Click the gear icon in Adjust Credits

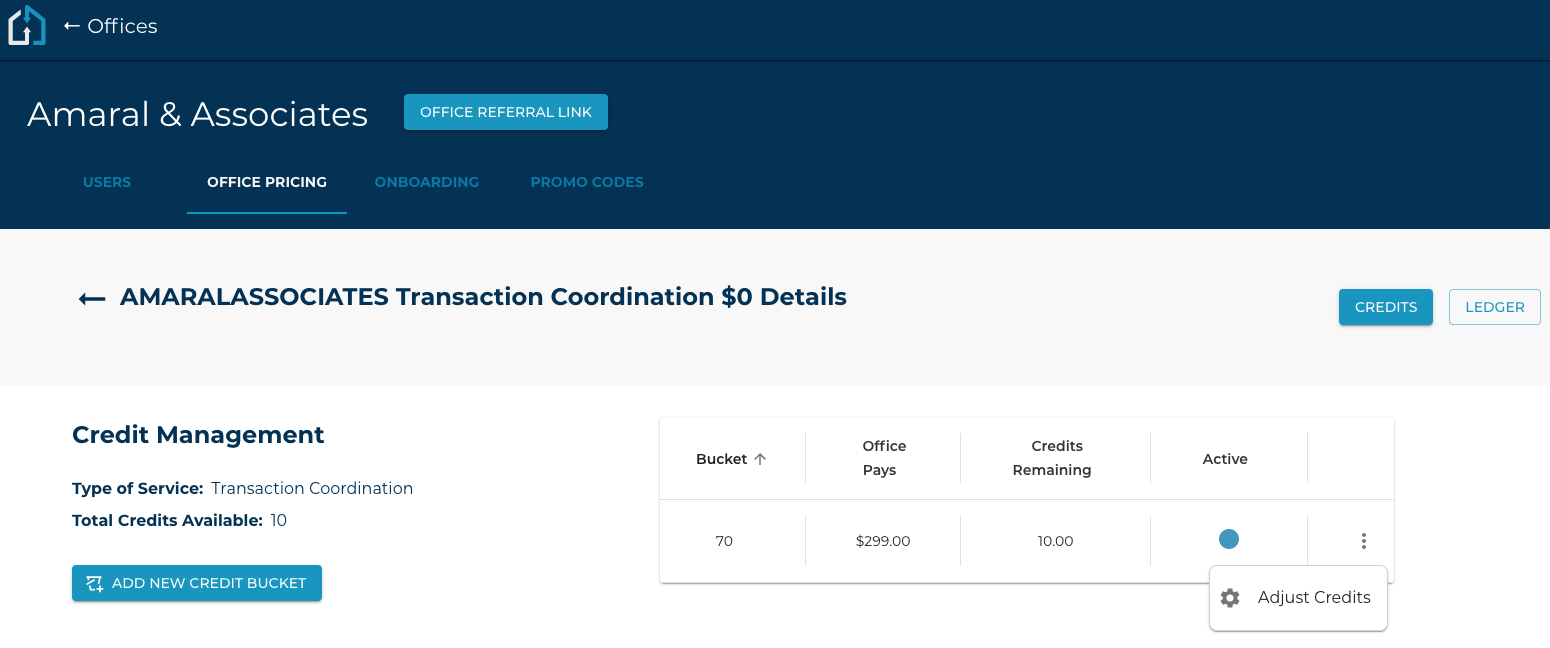click(1230, 598)
